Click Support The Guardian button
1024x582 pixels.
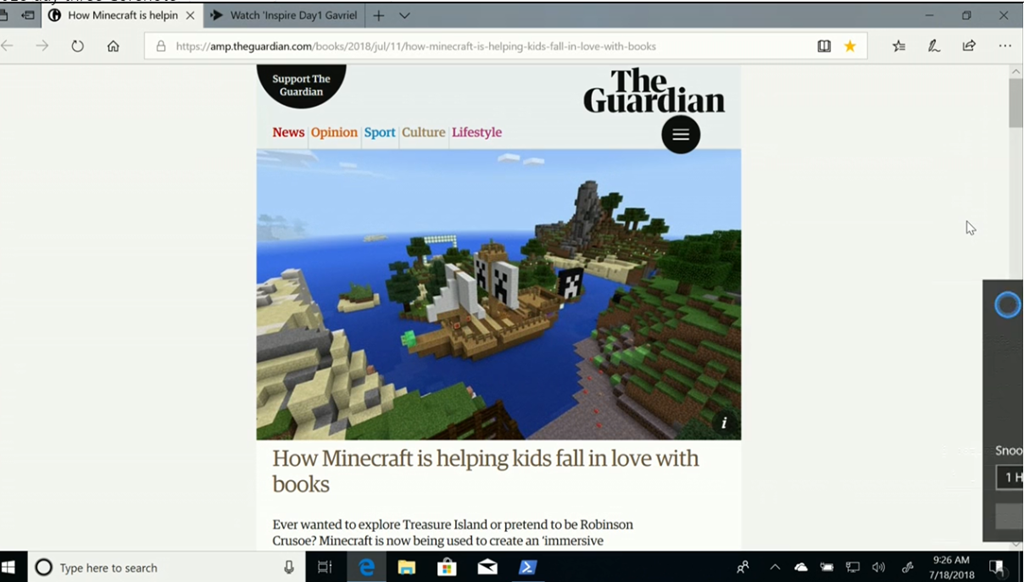(x=301, y=86)
